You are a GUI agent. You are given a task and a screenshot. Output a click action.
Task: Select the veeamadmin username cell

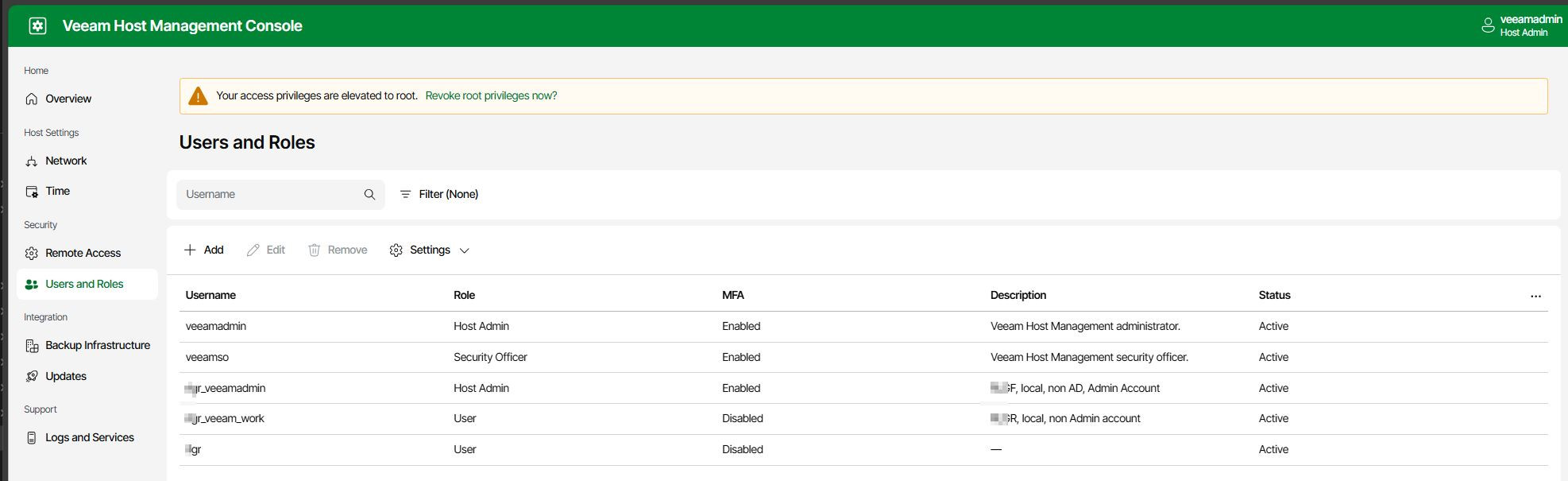(216, 326)
